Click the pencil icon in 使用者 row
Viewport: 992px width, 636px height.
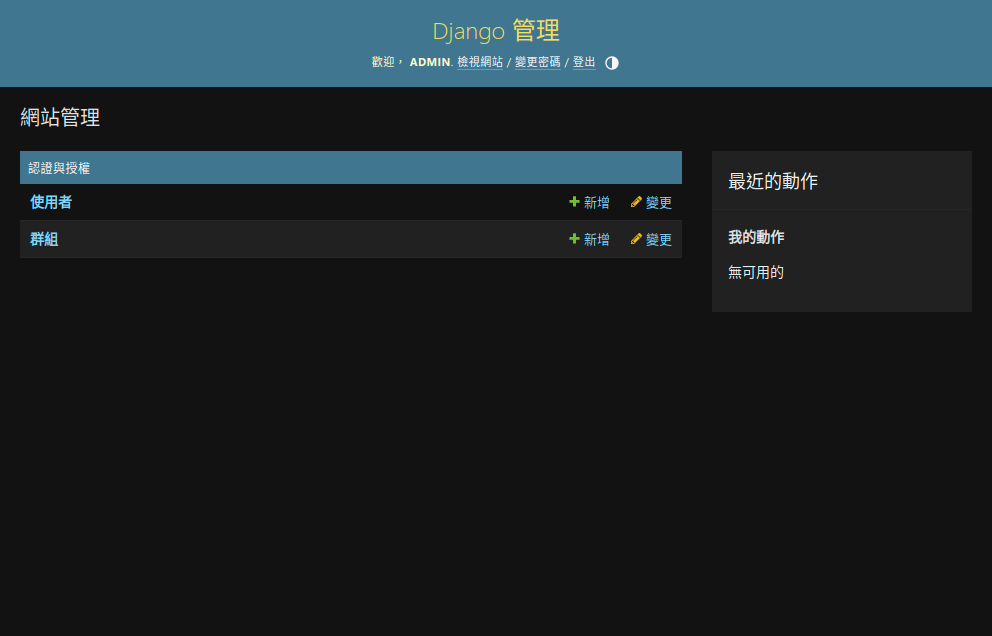click(636, 202)
